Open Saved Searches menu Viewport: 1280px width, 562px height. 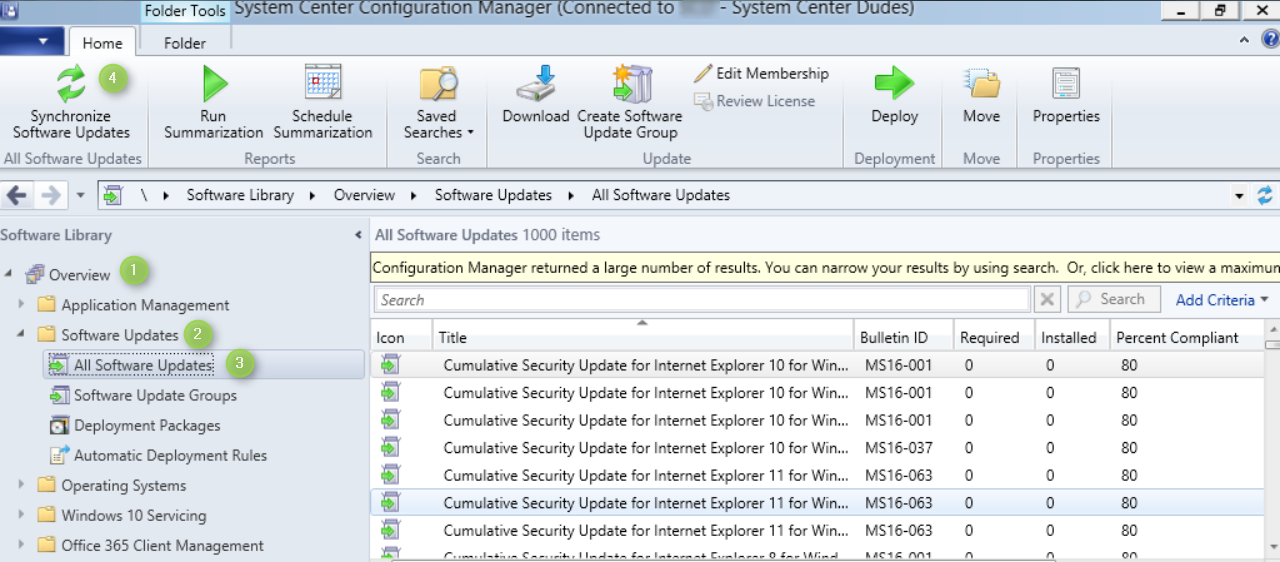[438, 102]
